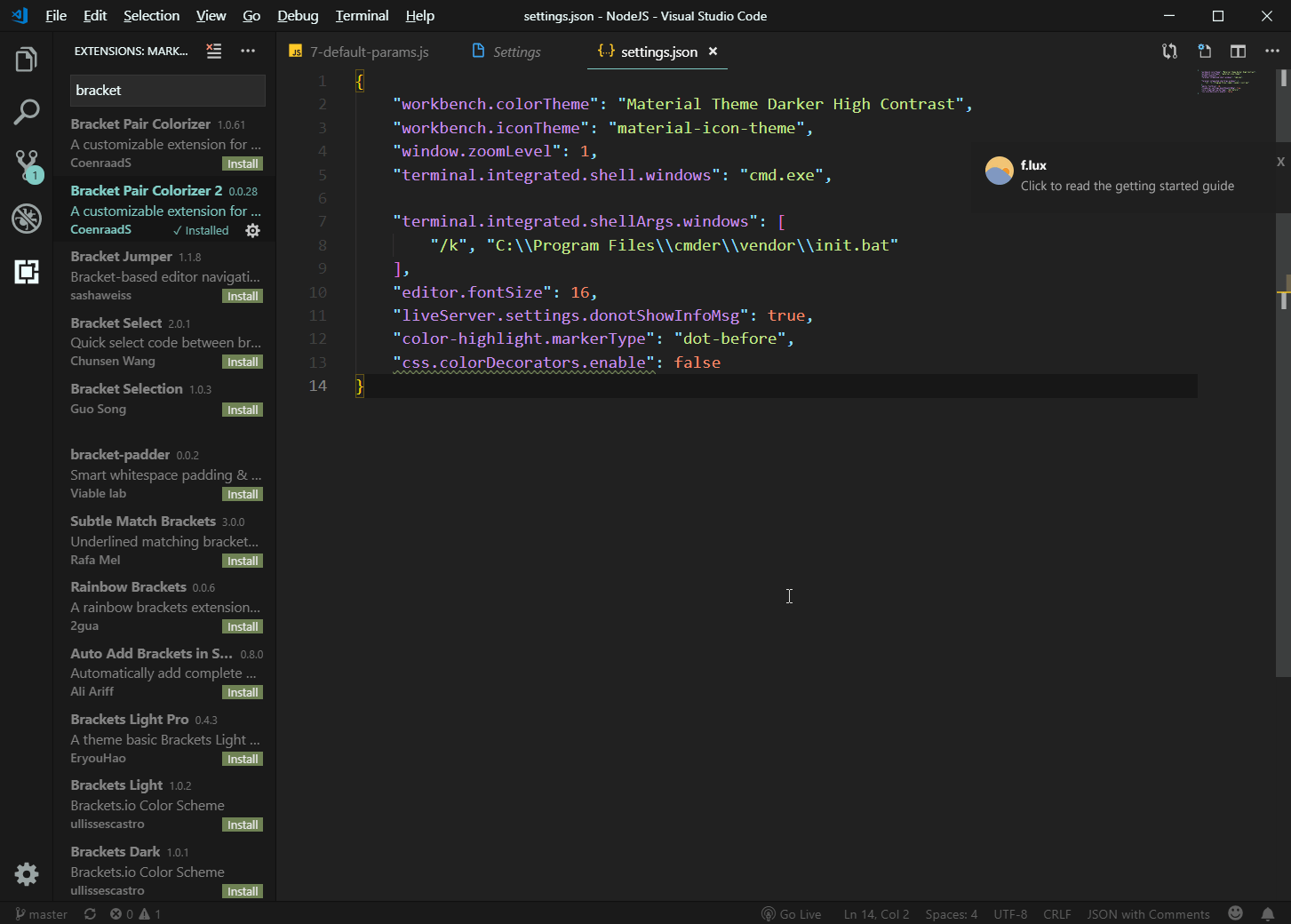Change line endings via CRLF item
This screenshot has width=1291, height=924.
(1057, 914)
